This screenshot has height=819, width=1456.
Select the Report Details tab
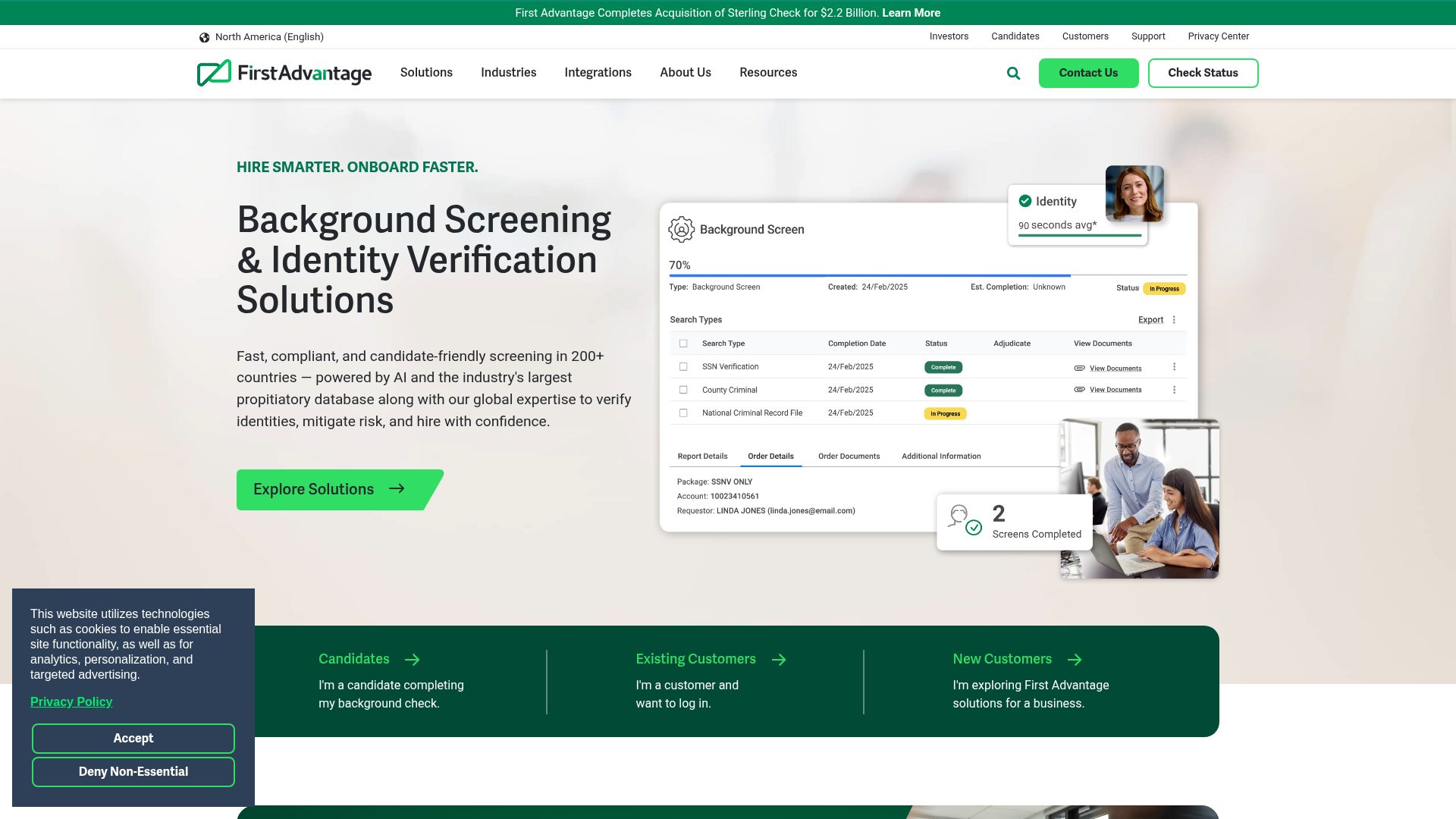(x=702, y=456)
